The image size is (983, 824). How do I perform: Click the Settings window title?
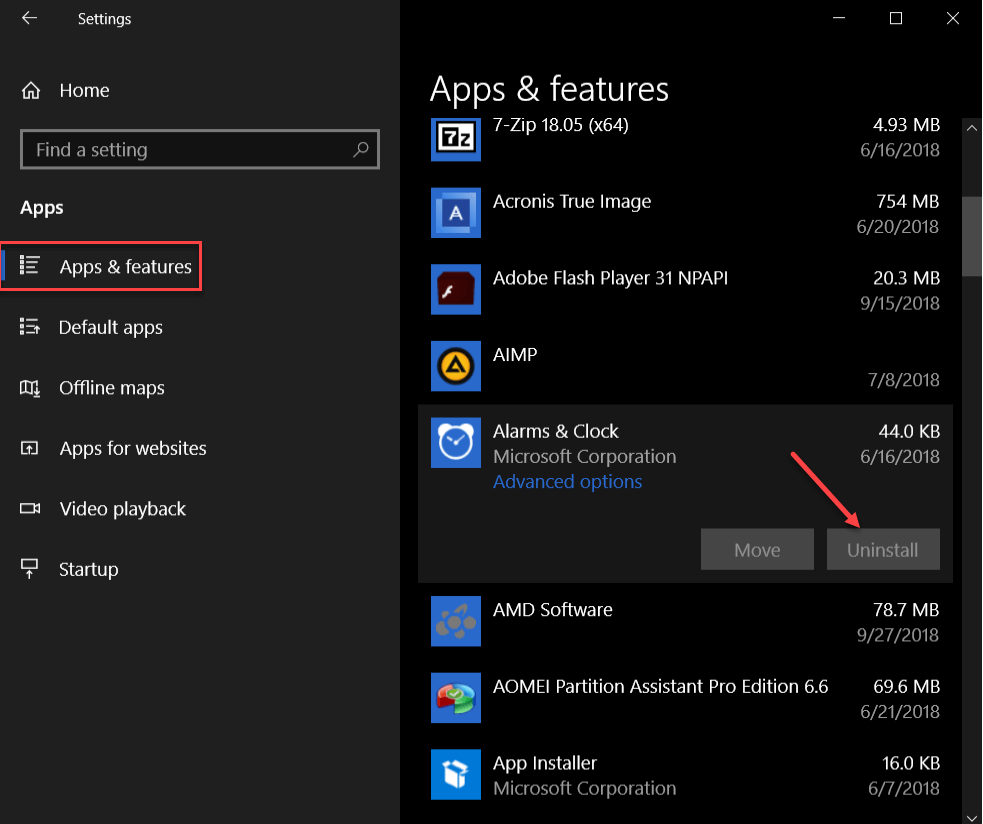pyautogui.click(x=105, y=19)
